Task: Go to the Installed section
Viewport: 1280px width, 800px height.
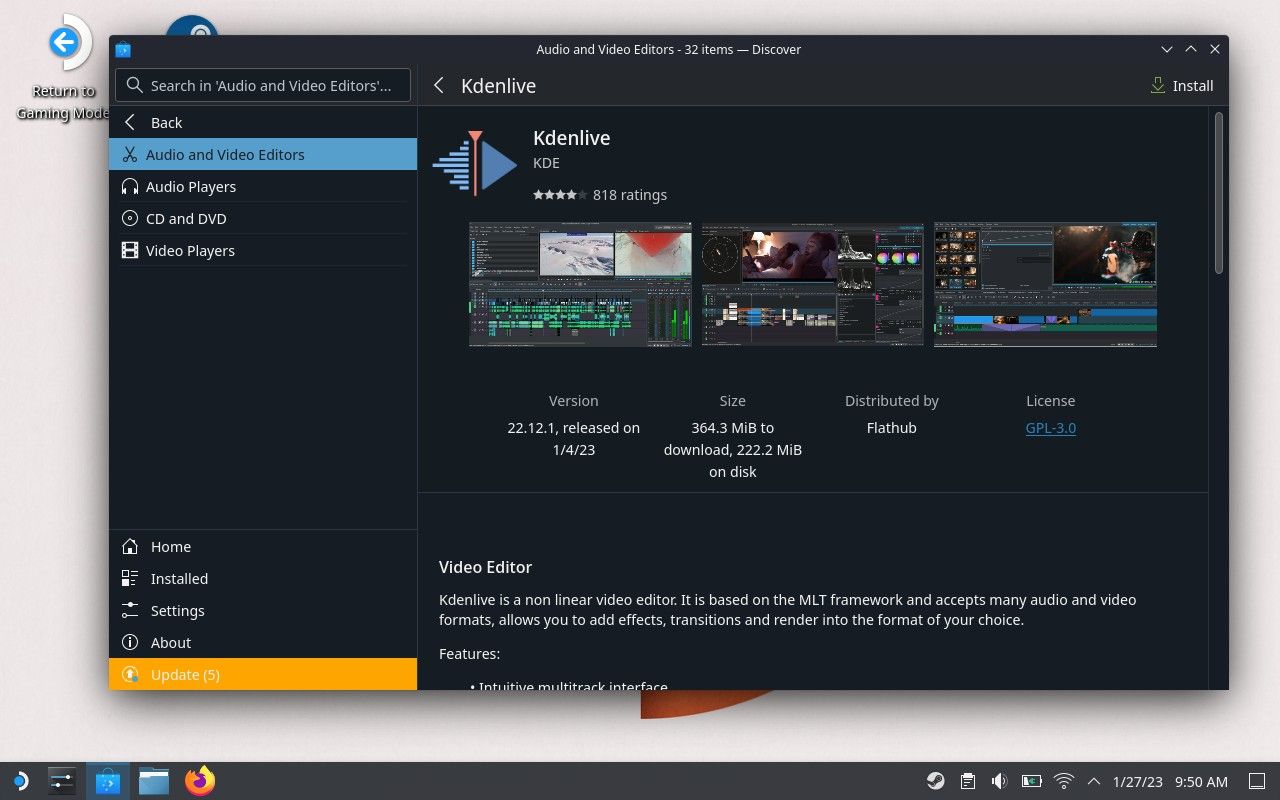Action: click(179, 578)
